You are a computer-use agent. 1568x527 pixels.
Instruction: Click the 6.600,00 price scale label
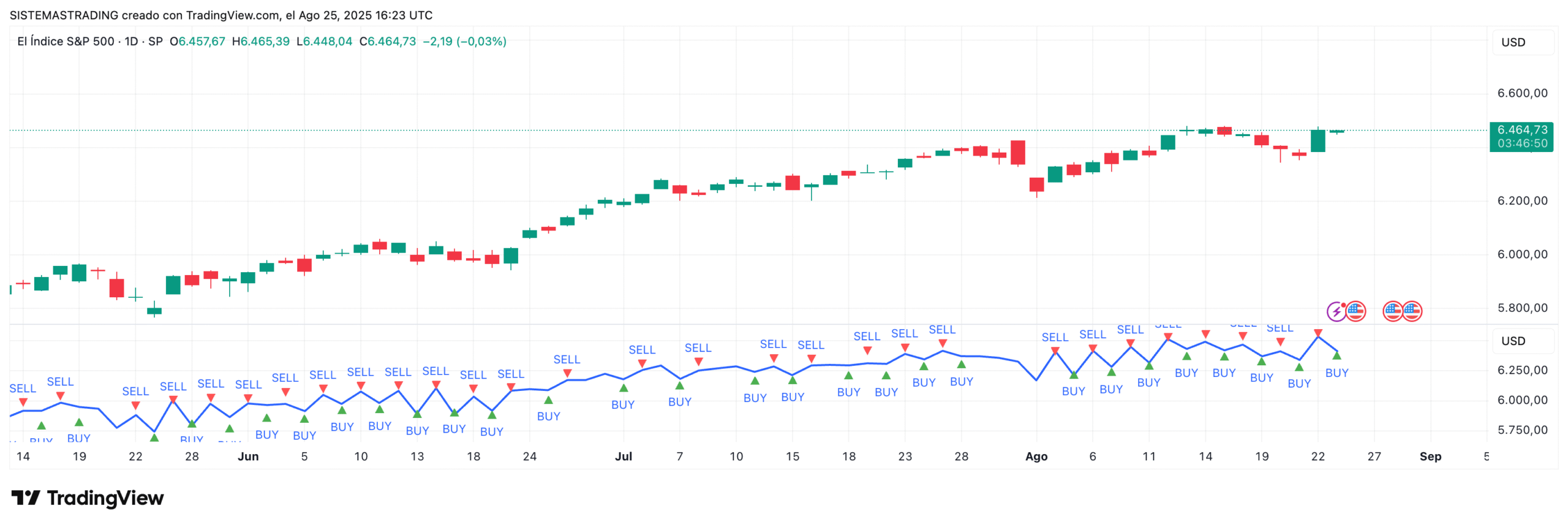[1521, 93]
